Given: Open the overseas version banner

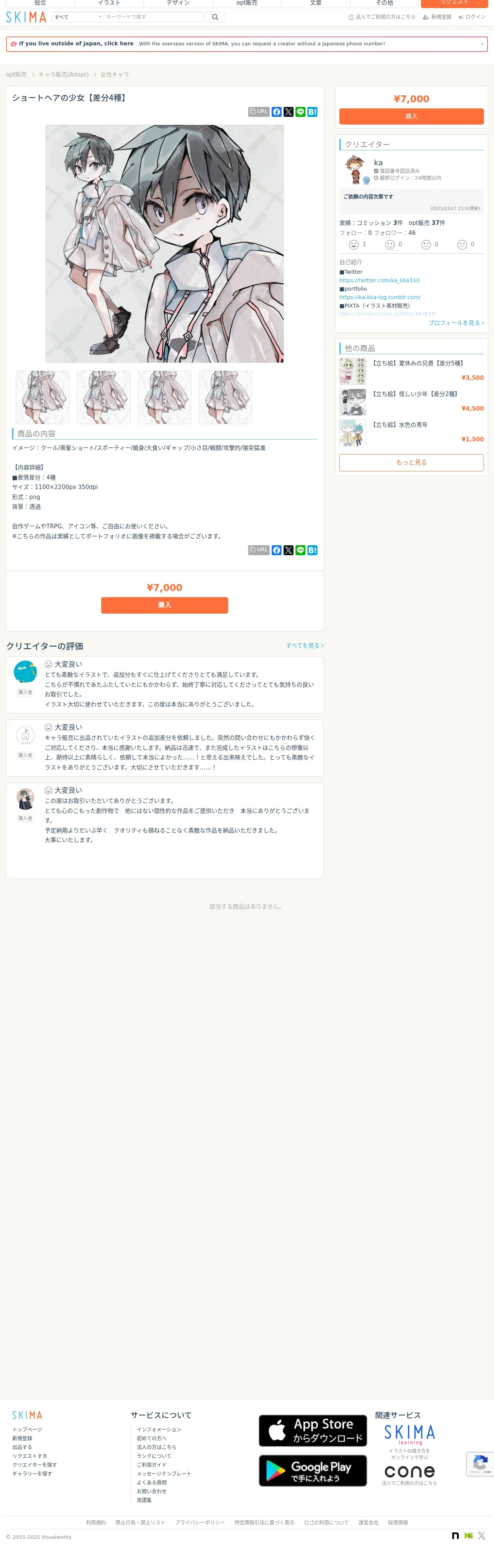Looking at the screenshot, I should [x=247, y=44].
